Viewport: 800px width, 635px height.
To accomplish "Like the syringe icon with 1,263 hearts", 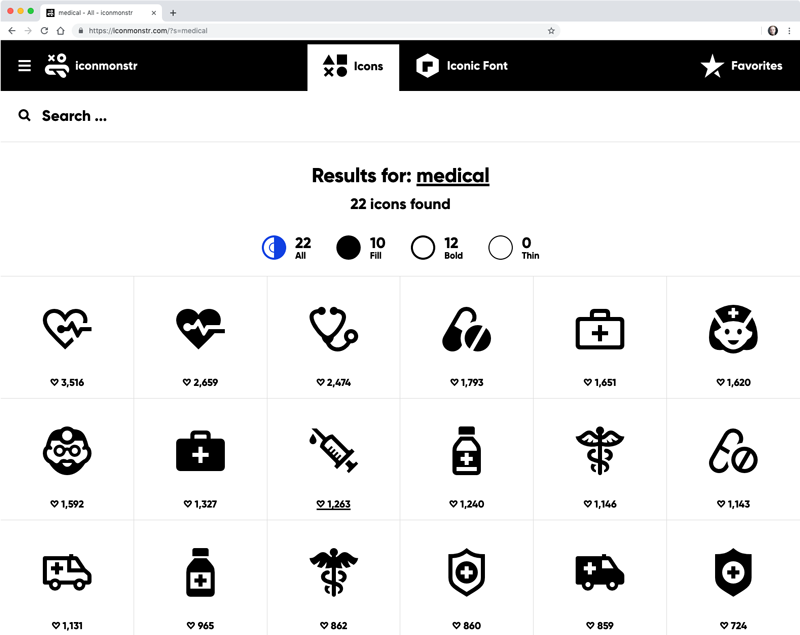I will (x=333, y=504).
